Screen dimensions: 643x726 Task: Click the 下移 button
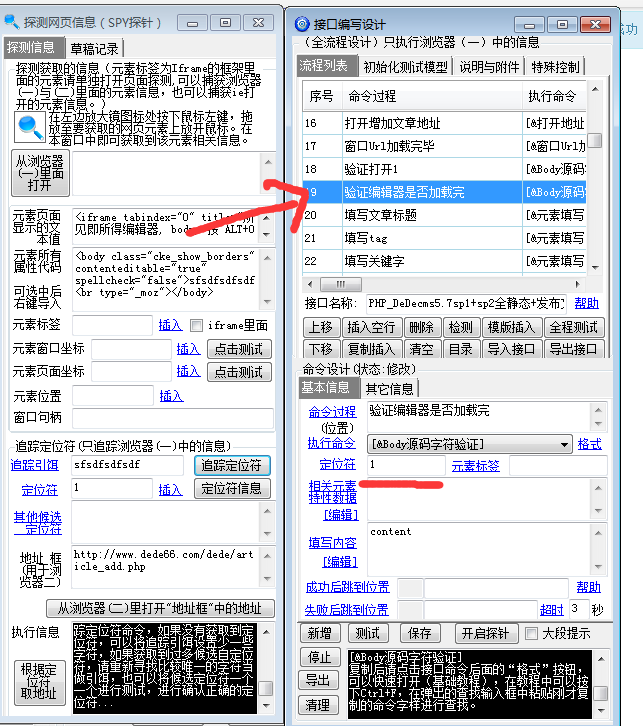(x=321, y=349)
